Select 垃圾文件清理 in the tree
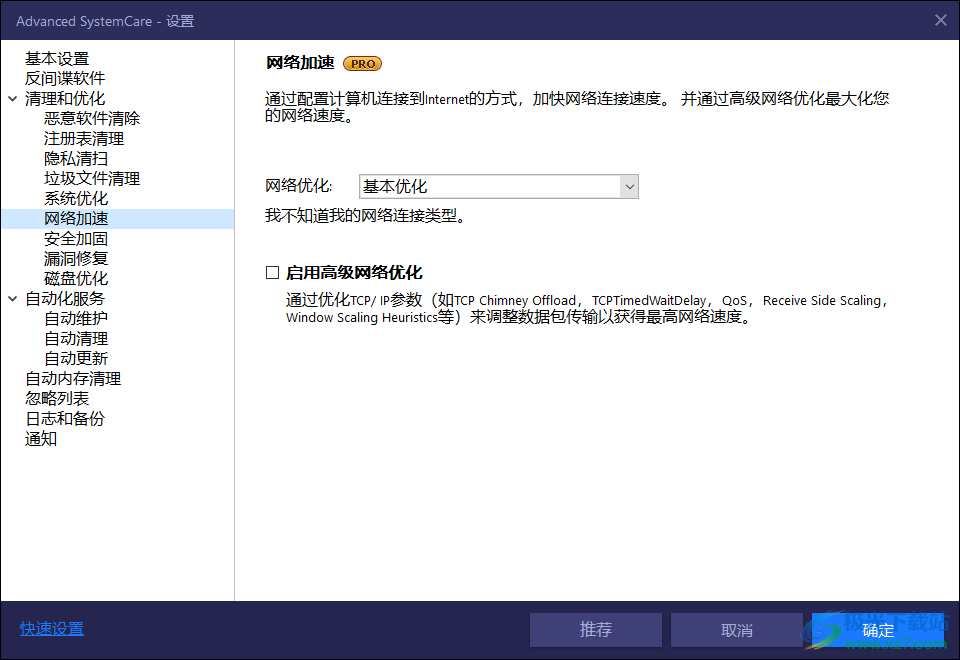 92,179
